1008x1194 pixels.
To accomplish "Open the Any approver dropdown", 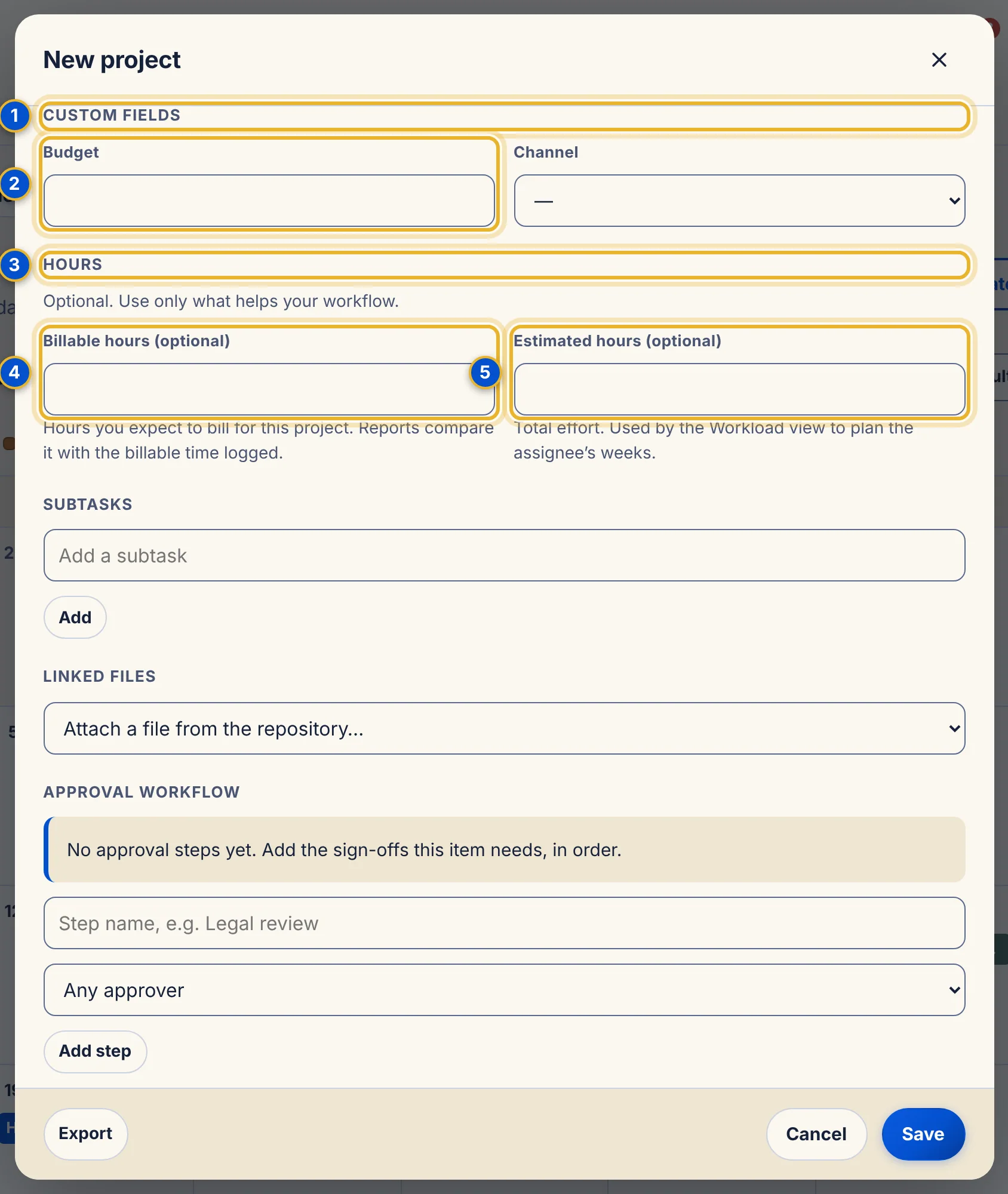I will (504, 990).
